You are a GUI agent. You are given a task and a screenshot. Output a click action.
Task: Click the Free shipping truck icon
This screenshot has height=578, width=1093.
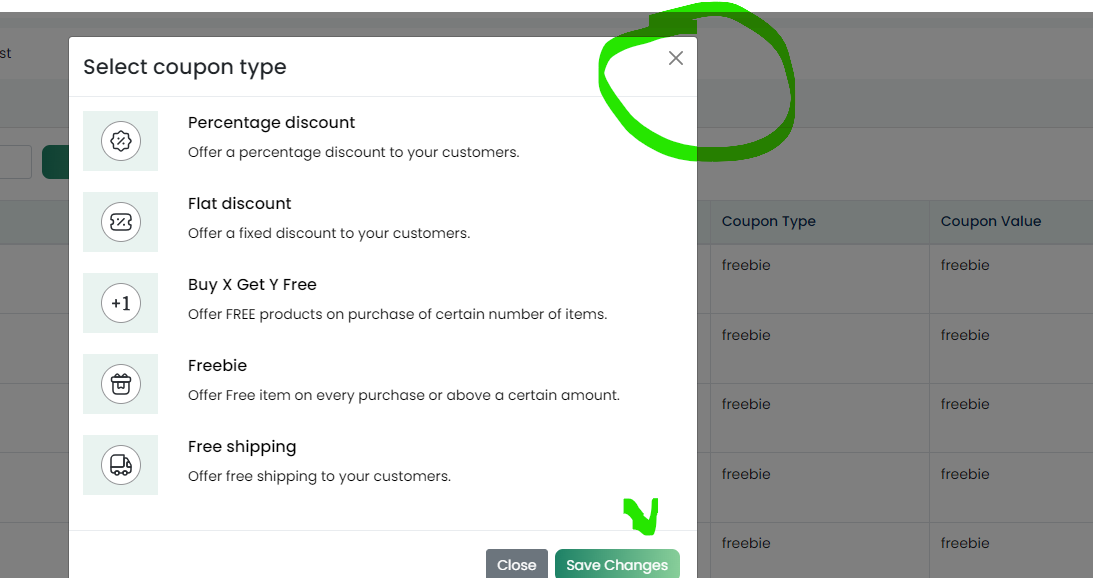point(121,464)
